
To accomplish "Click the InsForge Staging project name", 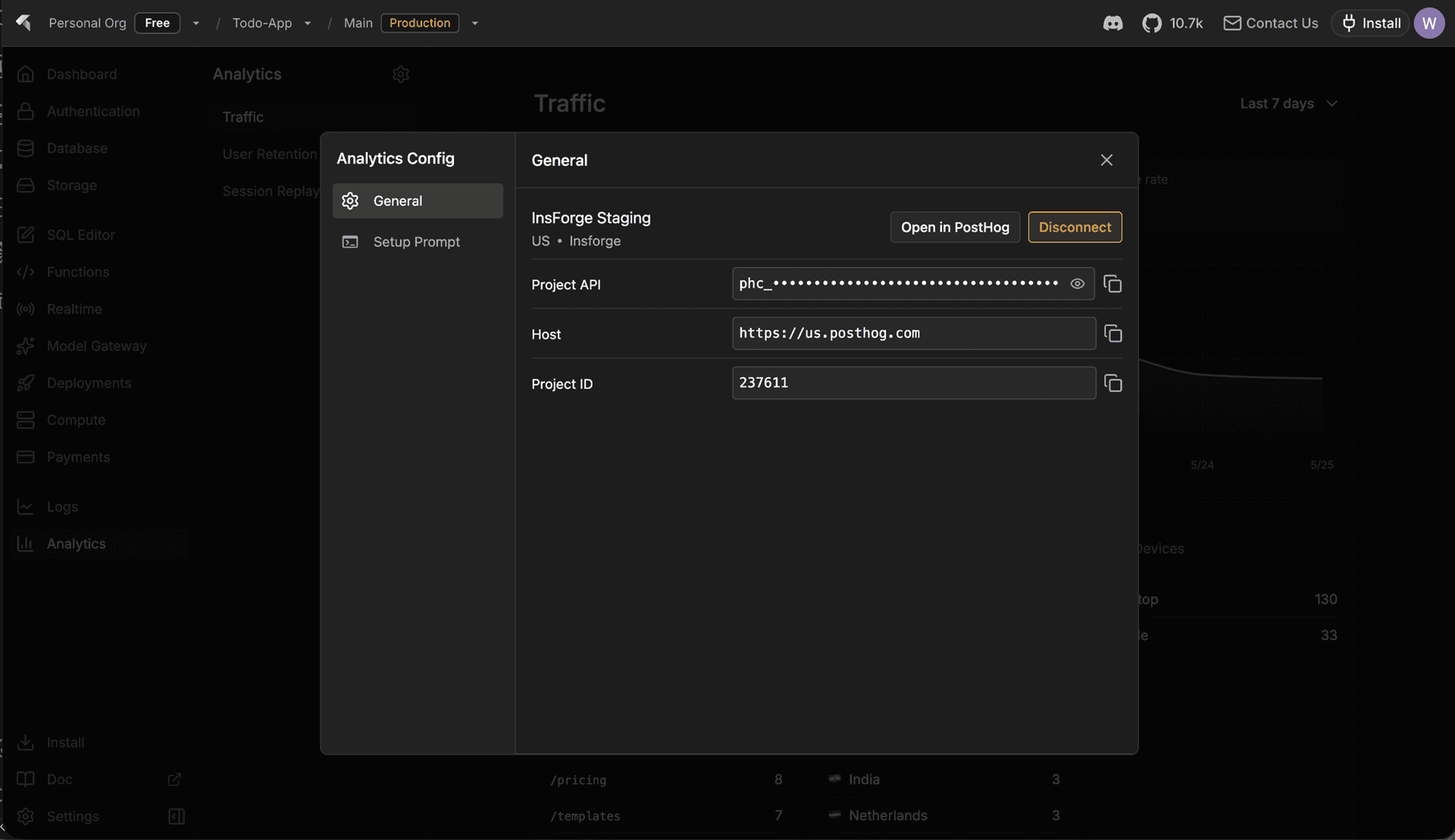I will (591, 218).
